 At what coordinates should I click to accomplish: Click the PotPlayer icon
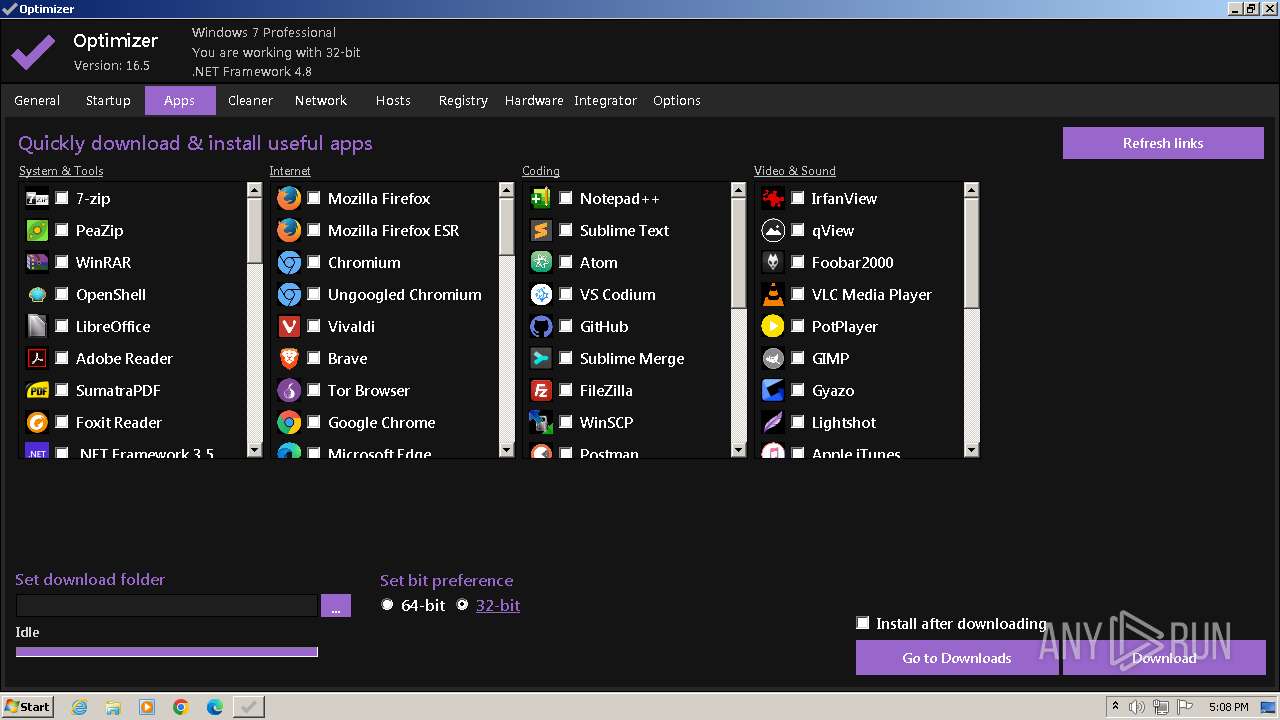point(773,326)
